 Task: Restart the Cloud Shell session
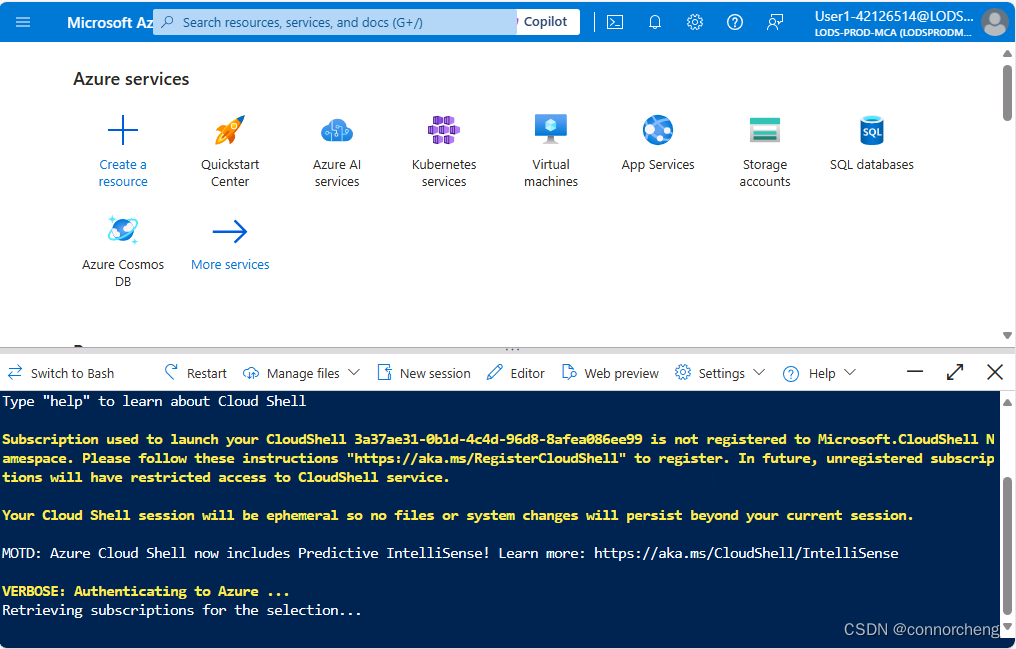(x=195, y=373)
